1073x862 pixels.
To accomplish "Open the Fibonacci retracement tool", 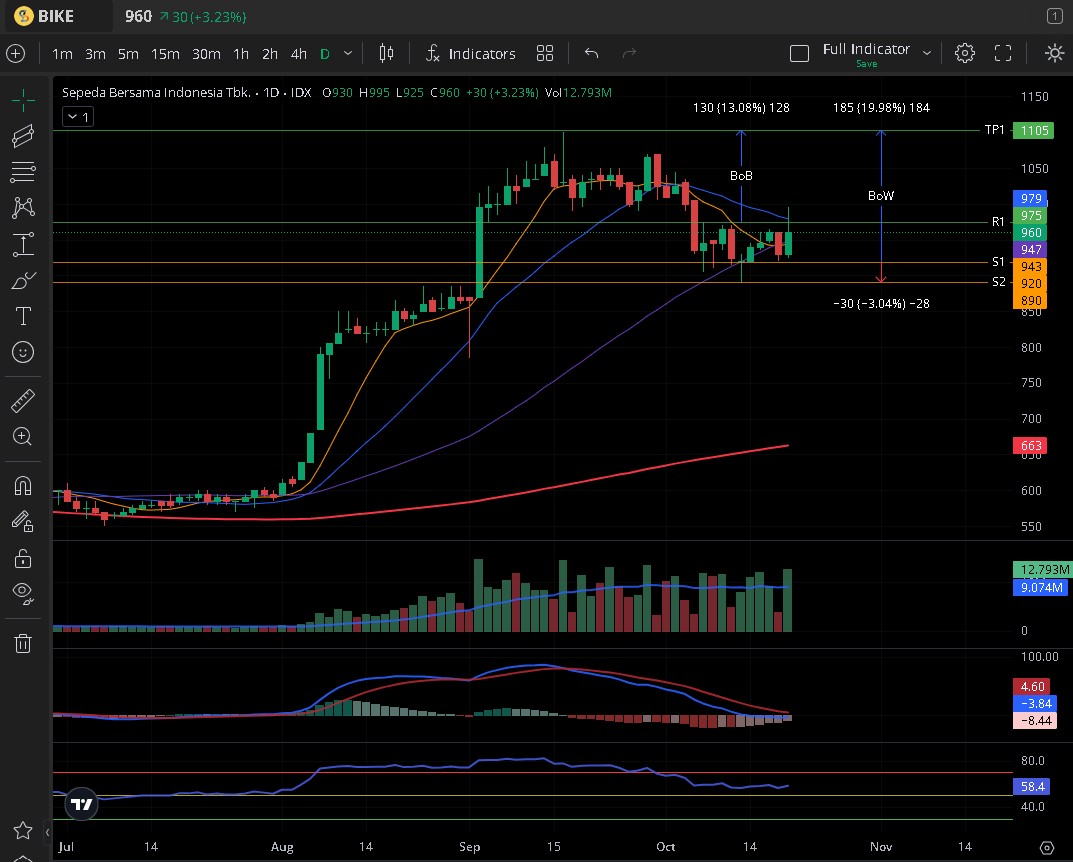I will click(23, 172).
